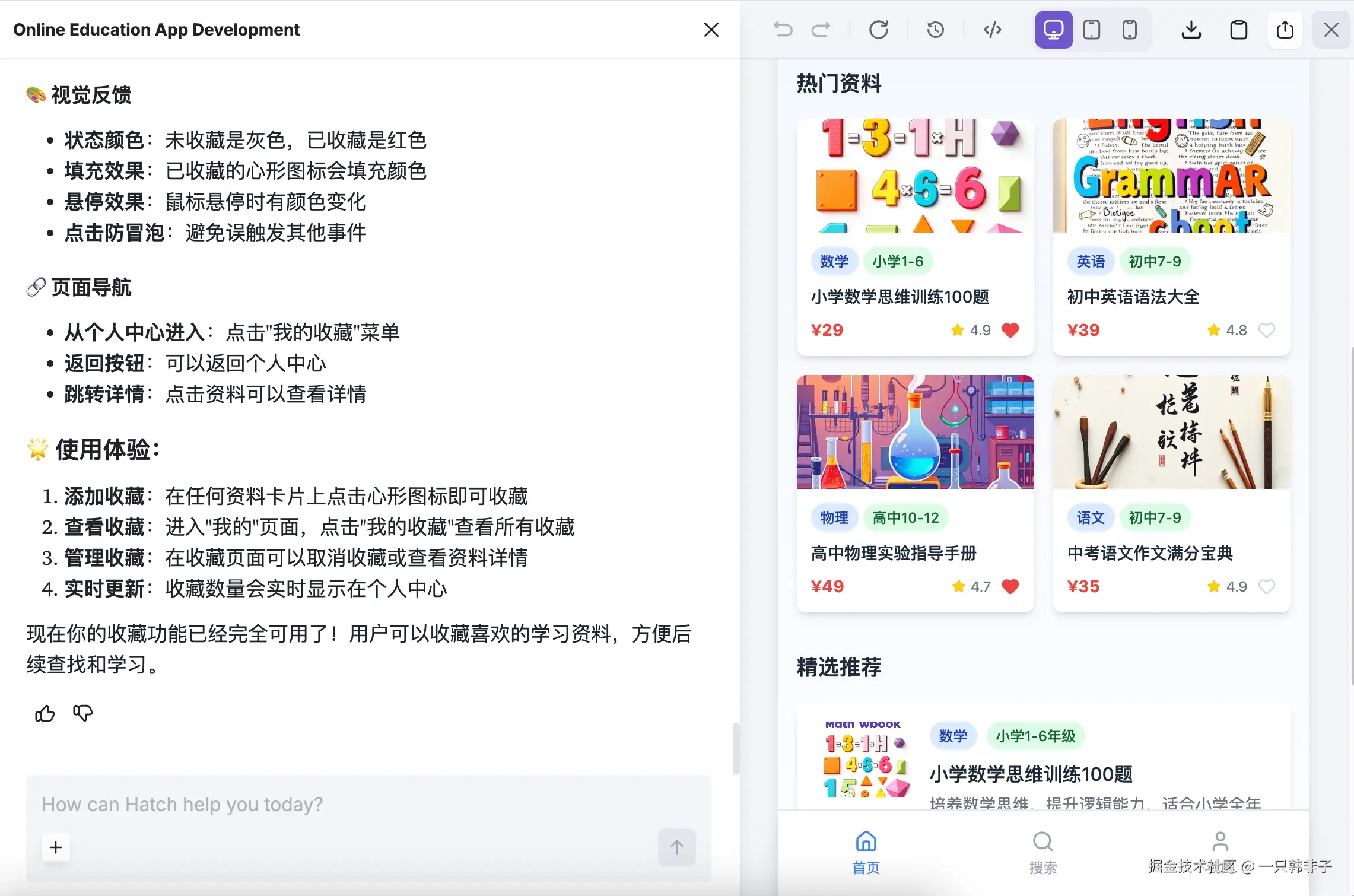This screenshot has height=896, width=1354.
Task: Switch to desktop preview mode
Action: tap(1053, 30)
